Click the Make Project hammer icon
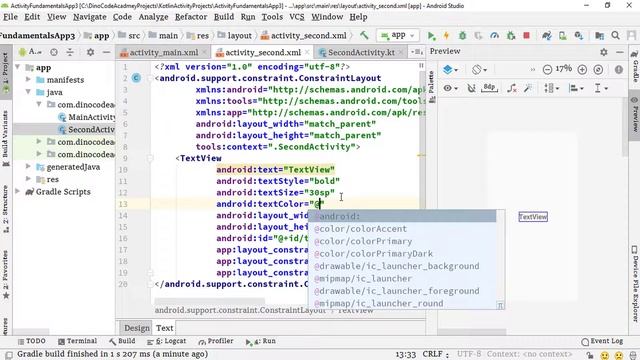The width and height of the screenshot is (640, 360). coord(364,36)
